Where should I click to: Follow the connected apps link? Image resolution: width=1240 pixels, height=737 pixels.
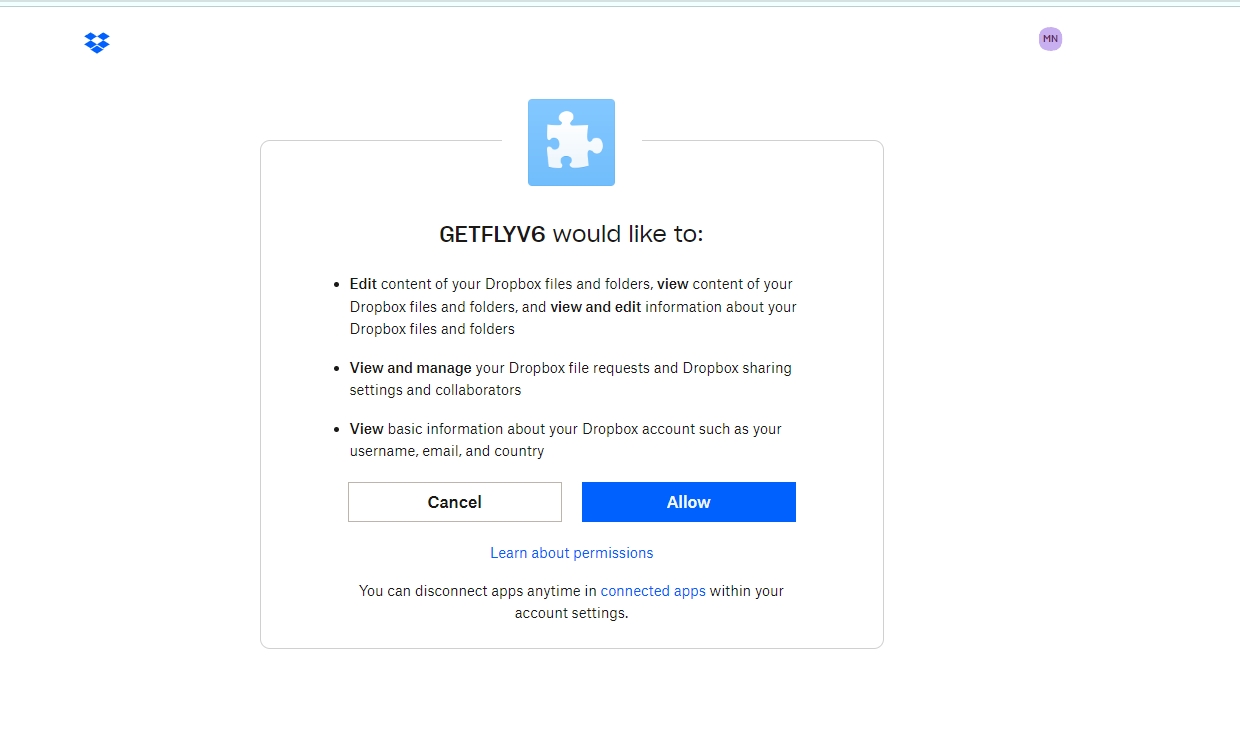point(653,591)
